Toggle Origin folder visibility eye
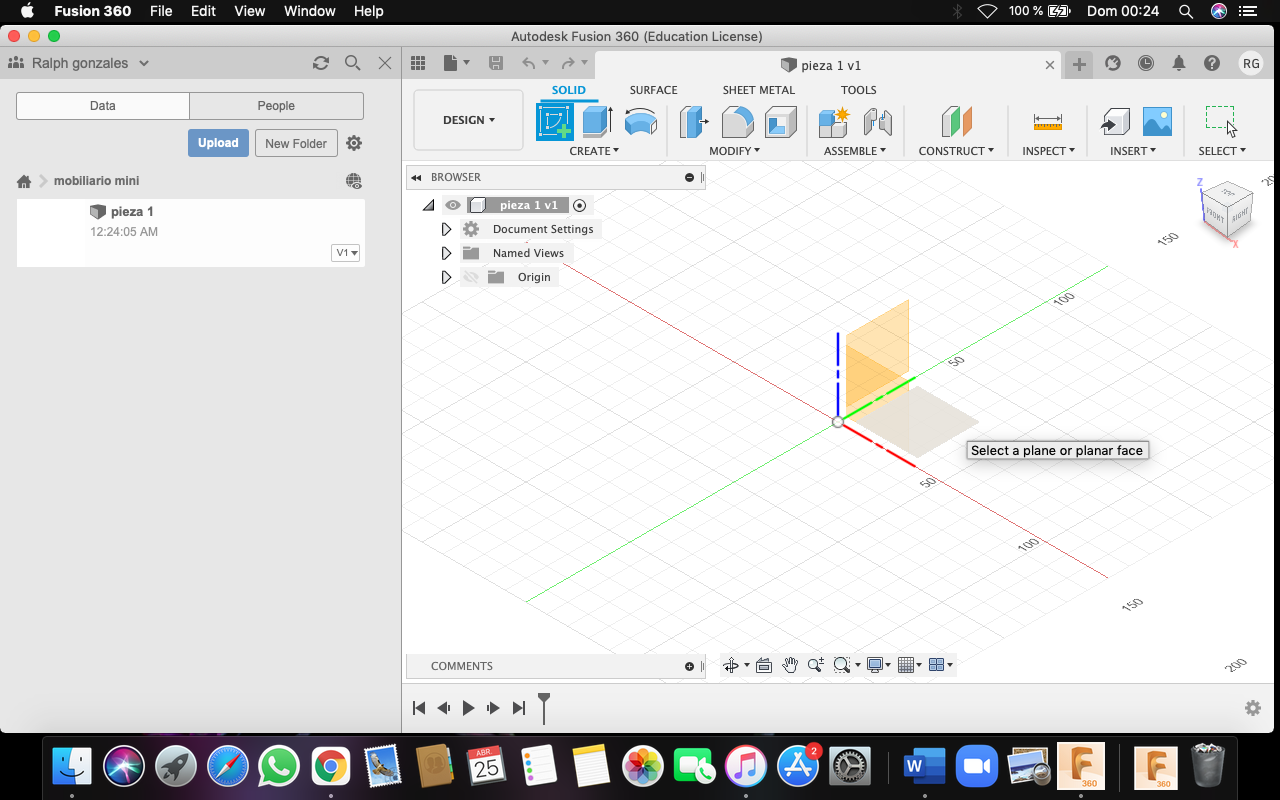1280x800 pixels. click(x=471, y=277)
